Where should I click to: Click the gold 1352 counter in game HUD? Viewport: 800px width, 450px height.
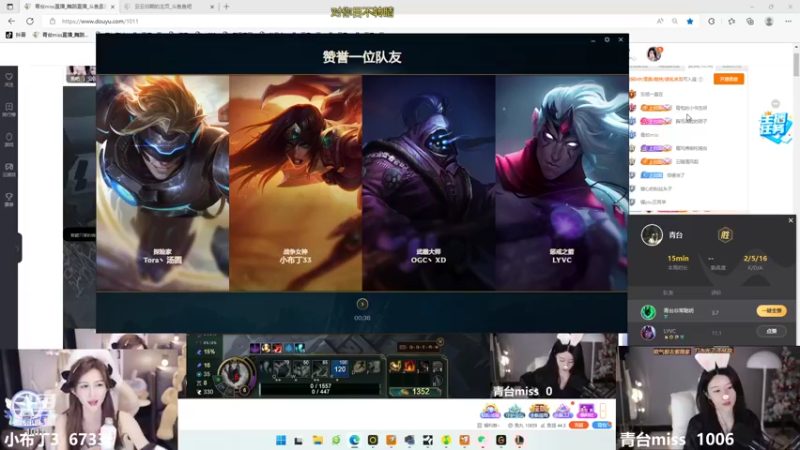(x=416, y=391)
